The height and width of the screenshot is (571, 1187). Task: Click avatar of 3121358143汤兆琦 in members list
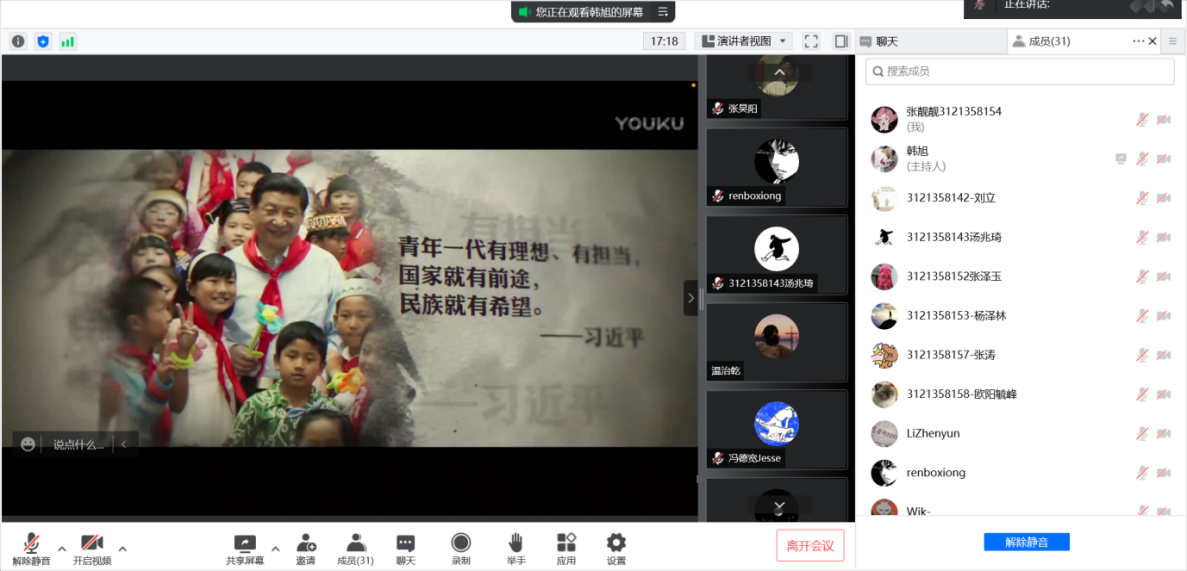click(883, 237)
